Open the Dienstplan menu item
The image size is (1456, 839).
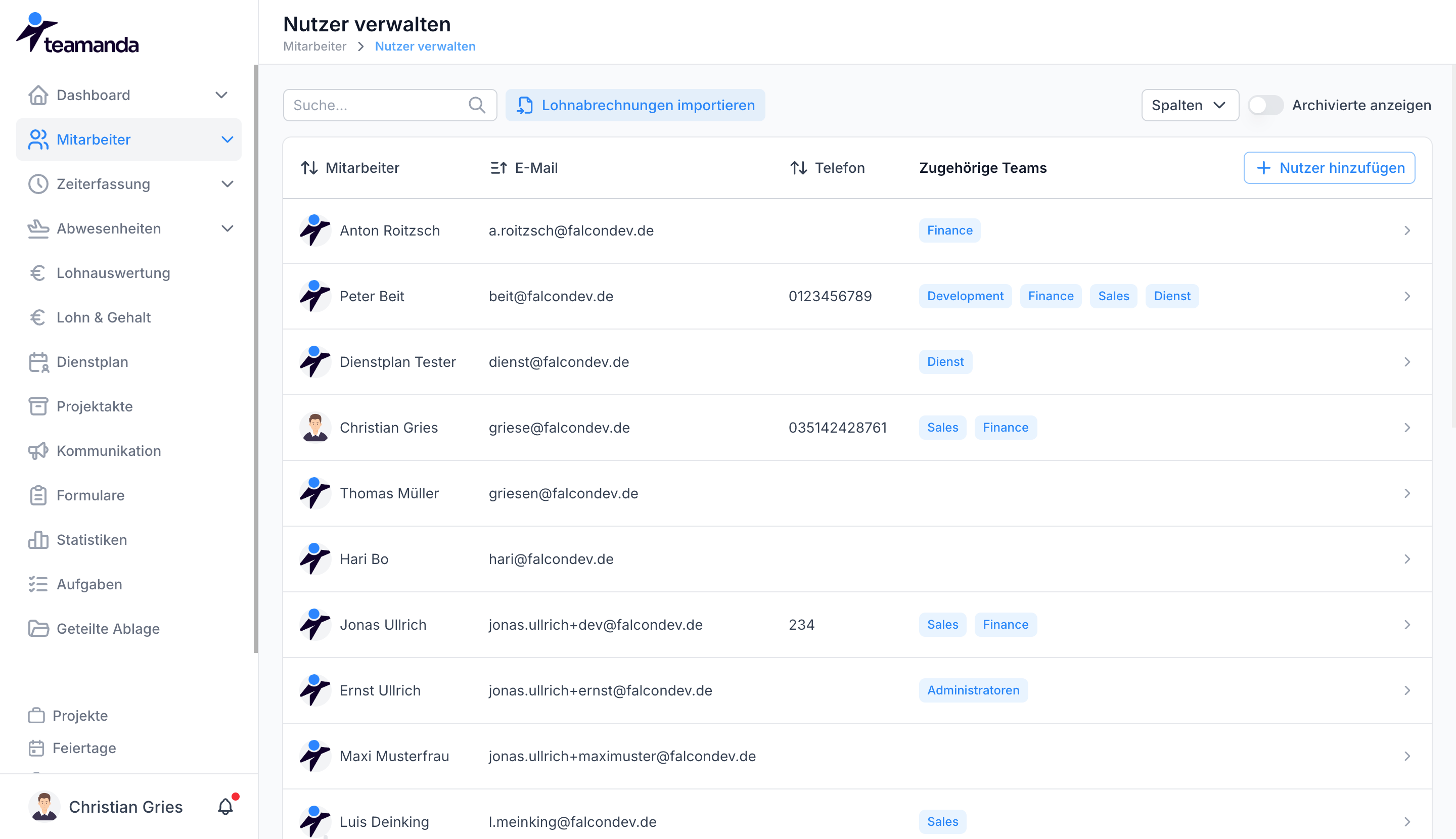coord(128,362)
